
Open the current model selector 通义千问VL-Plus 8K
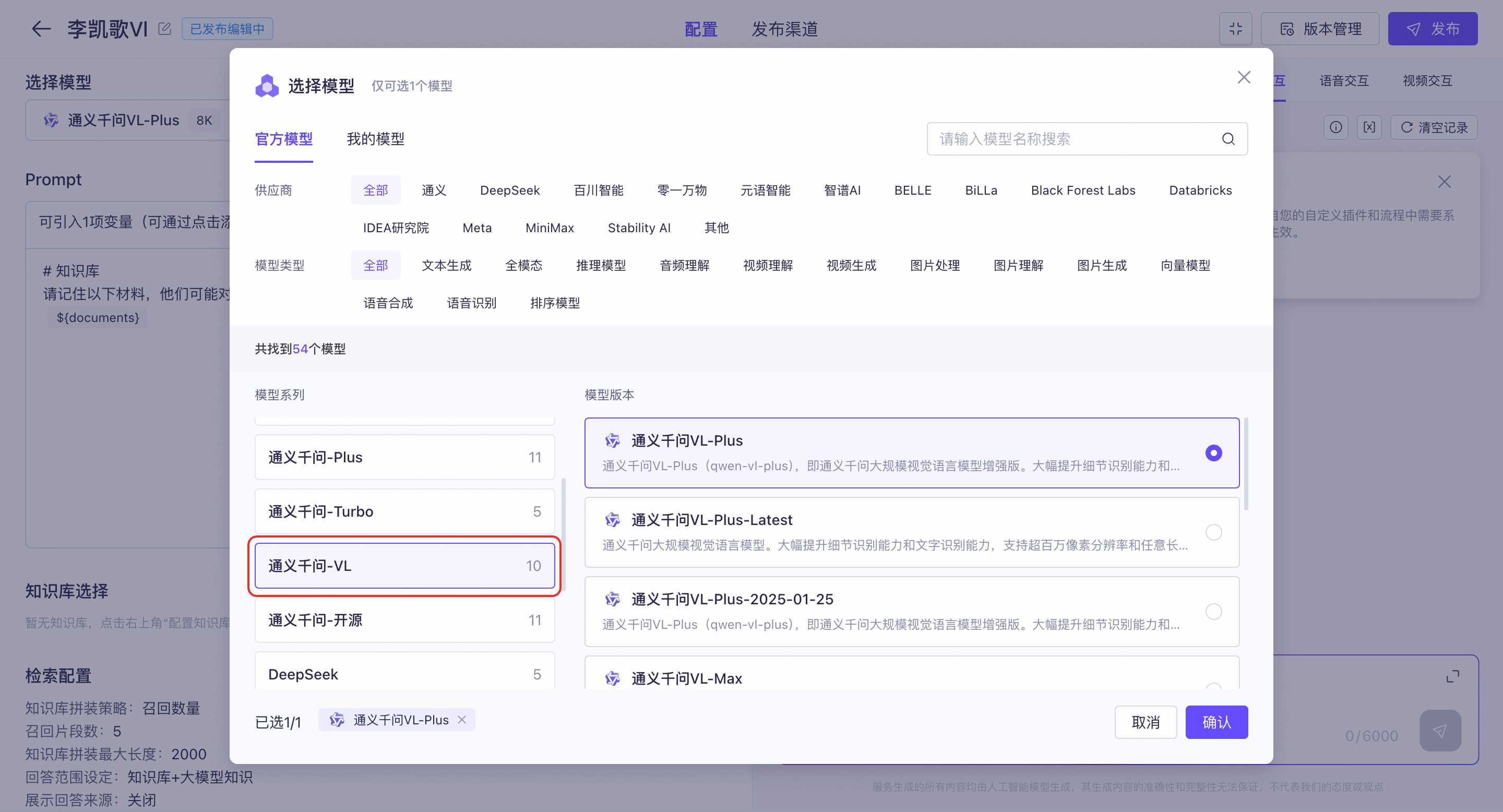pyautogui.click(x=128, y=120)
